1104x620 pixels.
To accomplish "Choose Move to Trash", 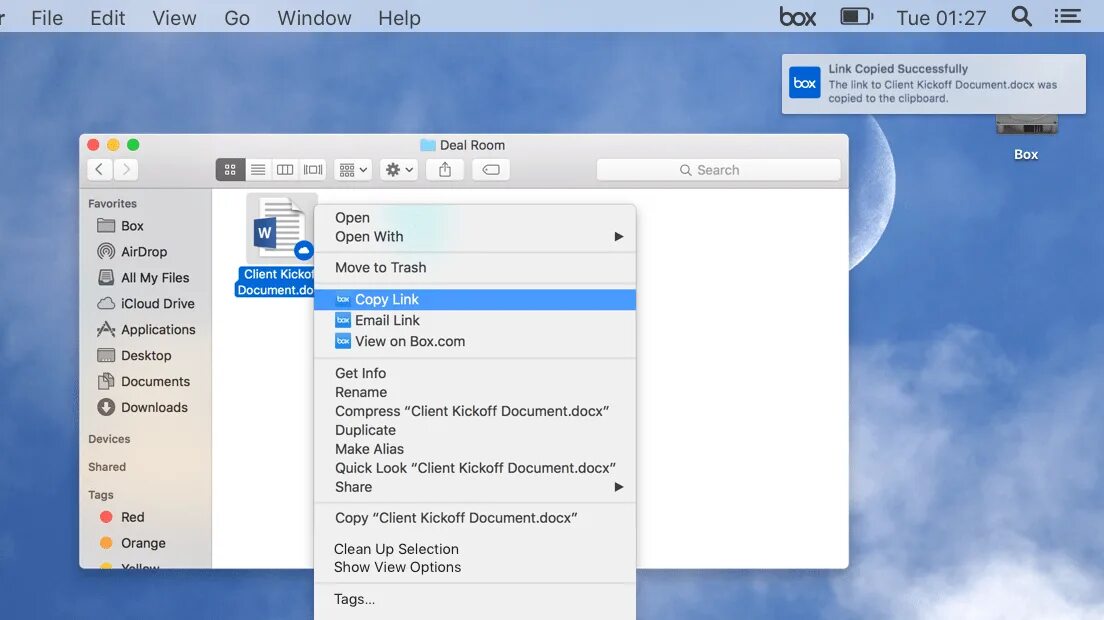I will click(475, 267).
